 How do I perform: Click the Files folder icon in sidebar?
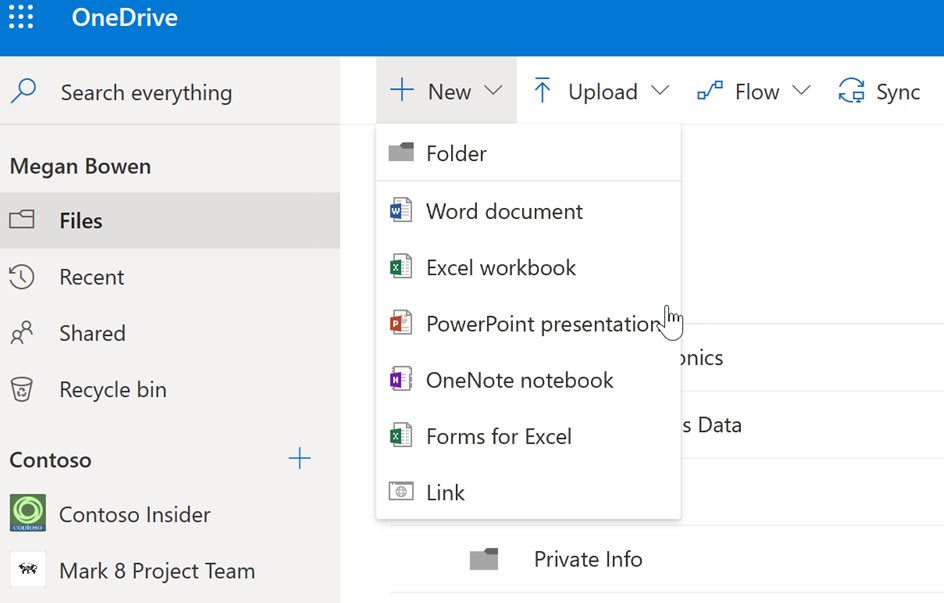[x=22, y=220]
